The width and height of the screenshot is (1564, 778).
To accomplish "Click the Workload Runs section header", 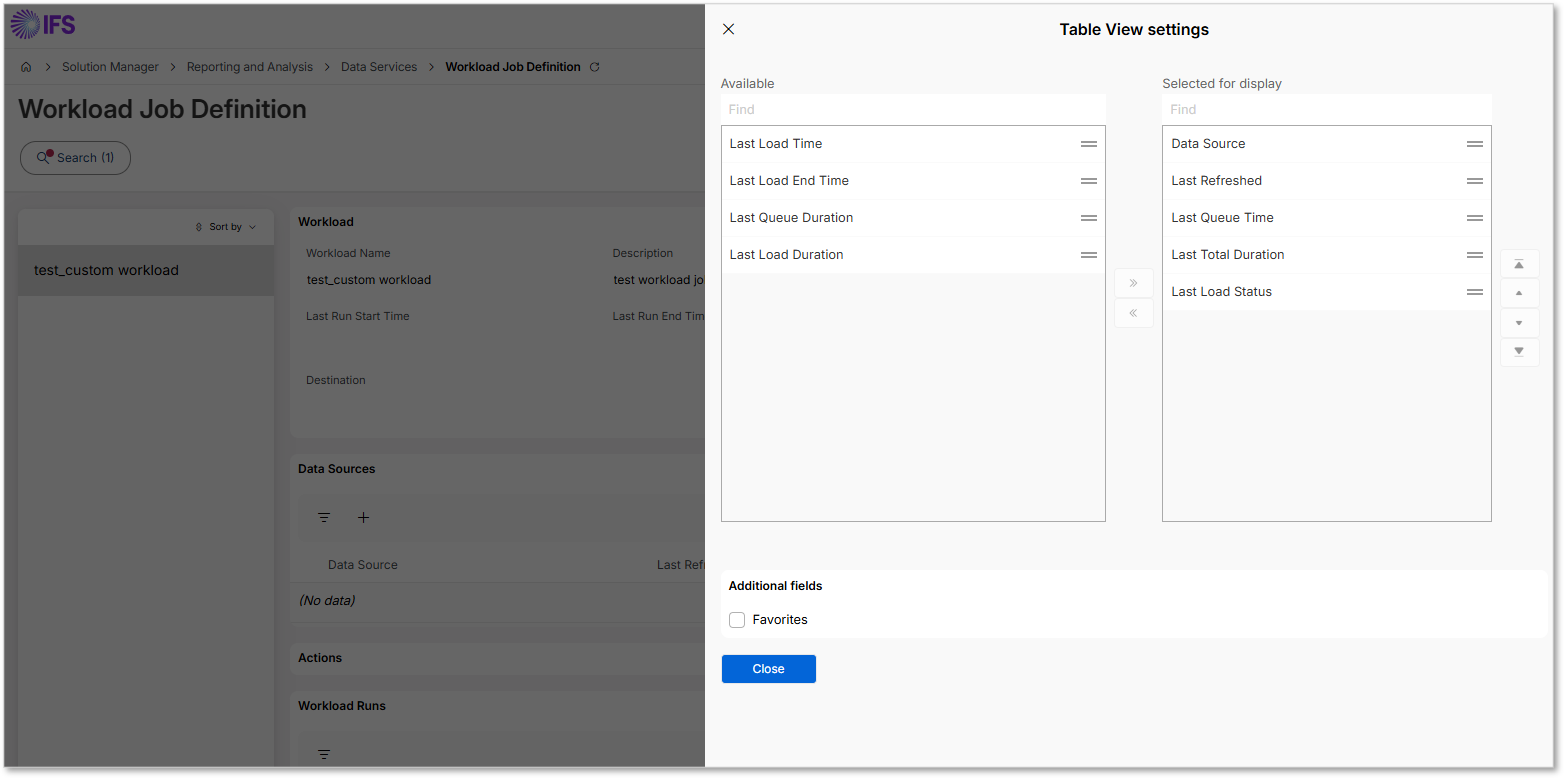I will click(x=342, y=706).
